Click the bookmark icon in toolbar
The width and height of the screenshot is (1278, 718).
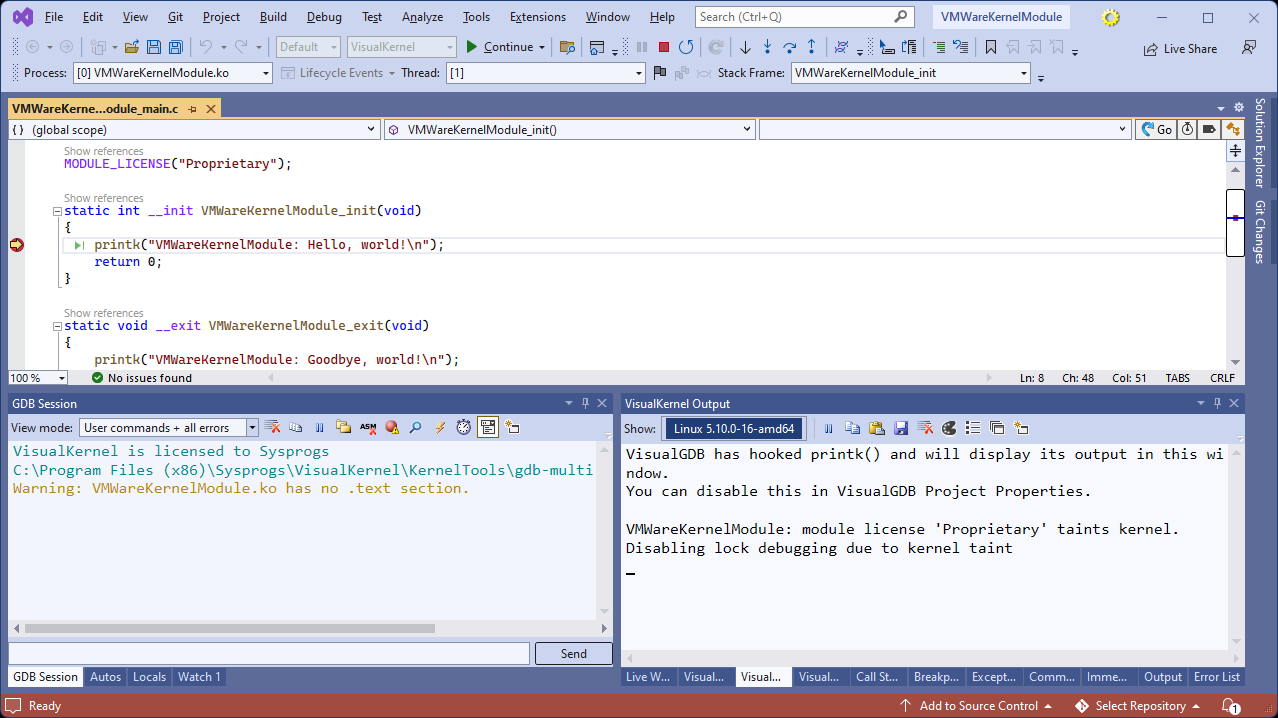(x=990, y=47)
